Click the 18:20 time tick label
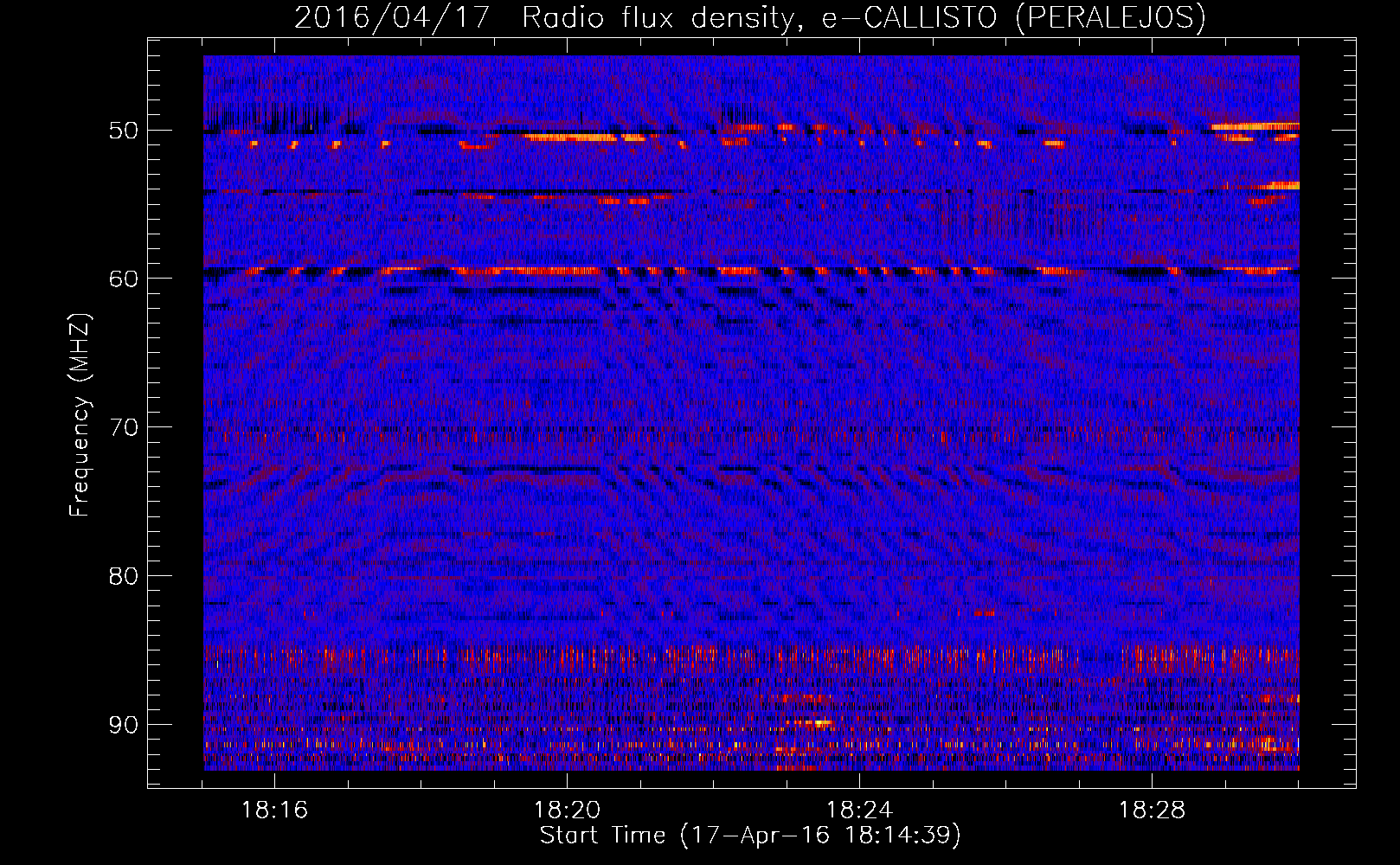The height and width of the screenshot is (865, 1400). (567, 811)
